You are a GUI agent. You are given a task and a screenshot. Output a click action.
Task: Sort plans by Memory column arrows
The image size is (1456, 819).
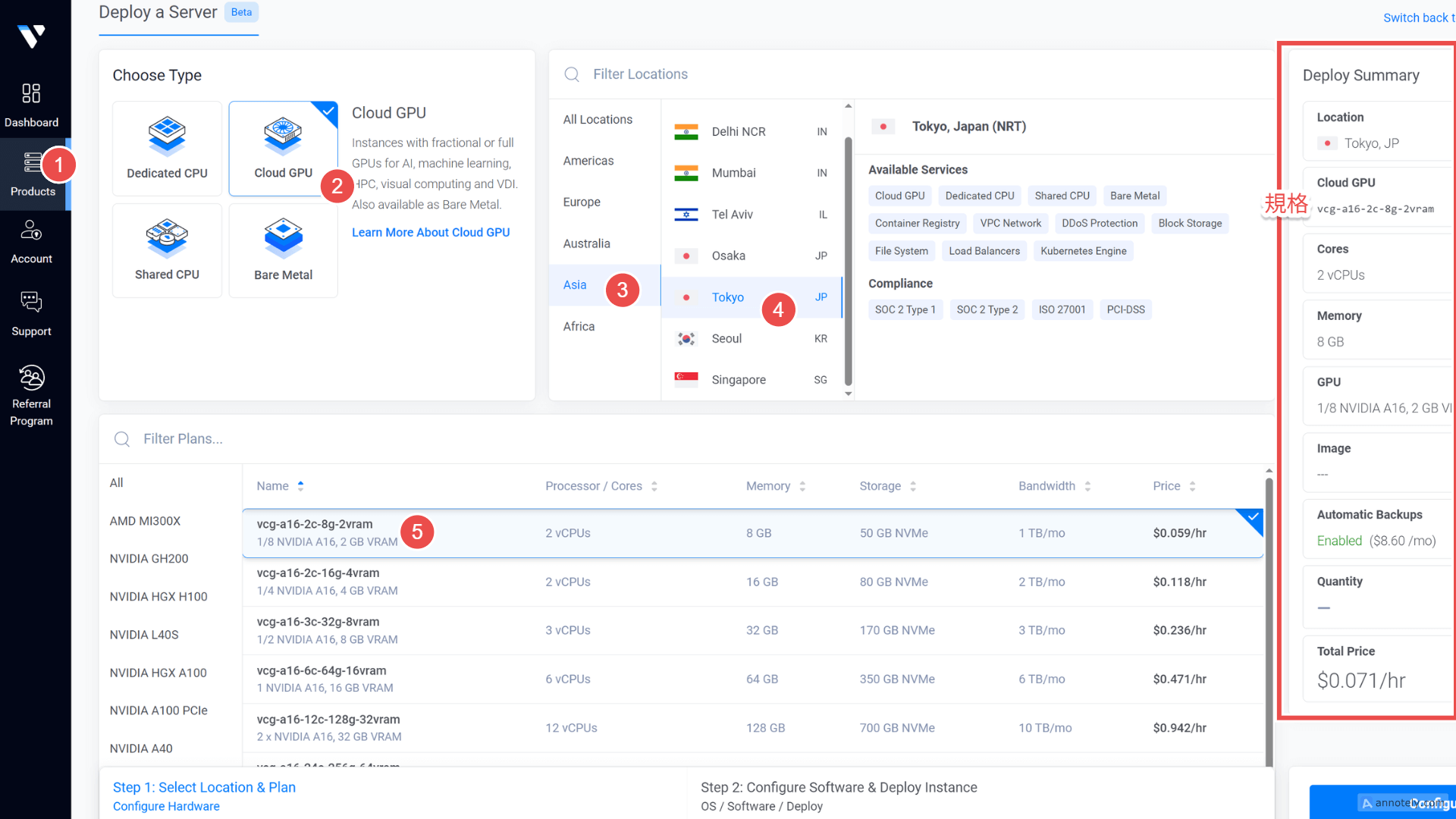click(x=802, y=486)
